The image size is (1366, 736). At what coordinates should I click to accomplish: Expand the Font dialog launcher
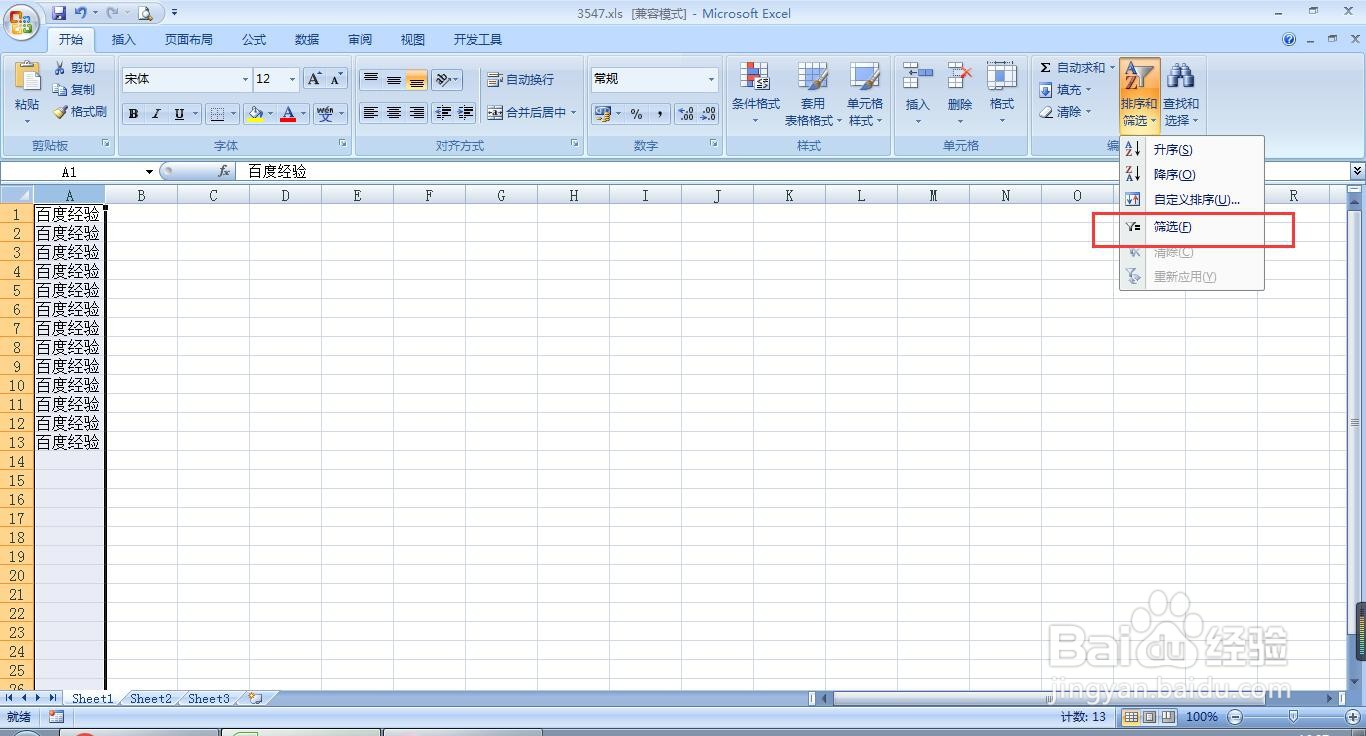(343, 144)
